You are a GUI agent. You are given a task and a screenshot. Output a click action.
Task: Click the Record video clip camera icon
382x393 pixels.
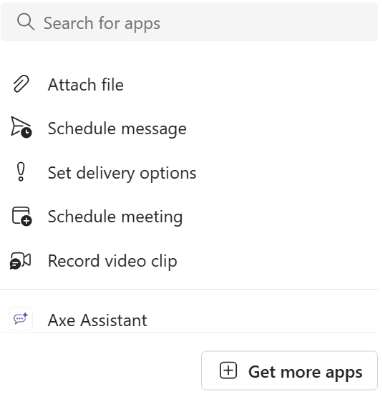click(x=20, y=260)
